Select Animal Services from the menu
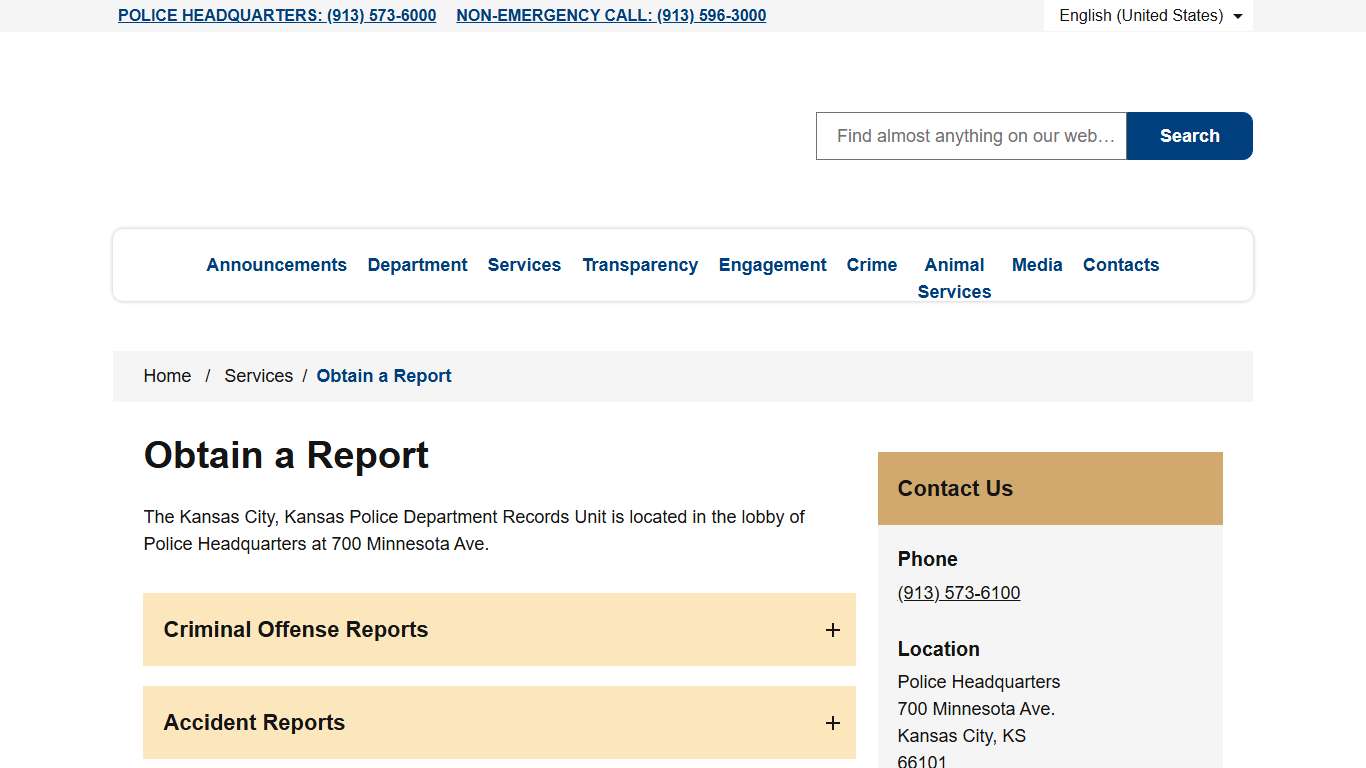This screenshot has width=1366, height=768. (x=954, y=278)
